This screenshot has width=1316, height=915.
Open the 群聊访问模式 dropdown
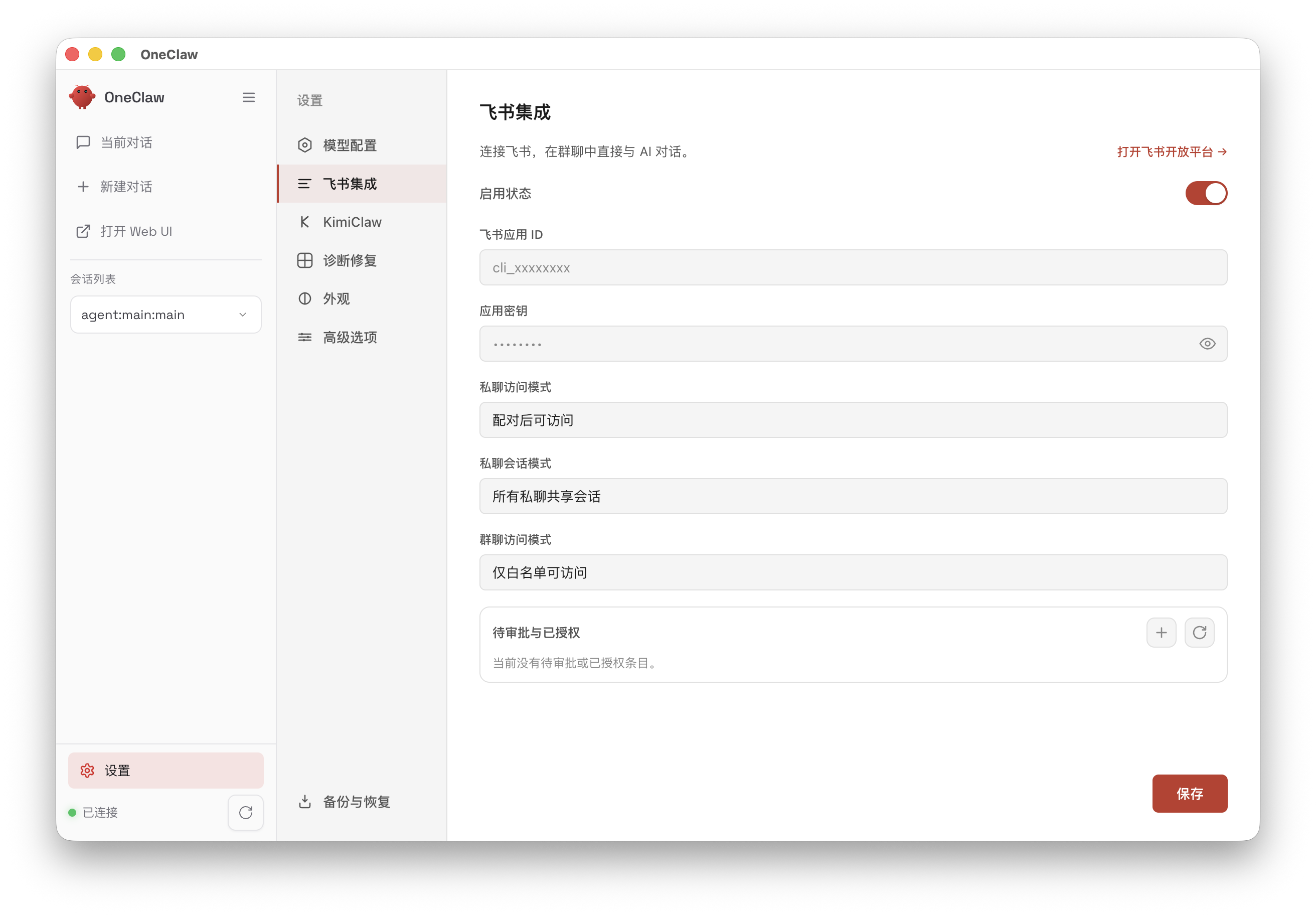(853, 572)
